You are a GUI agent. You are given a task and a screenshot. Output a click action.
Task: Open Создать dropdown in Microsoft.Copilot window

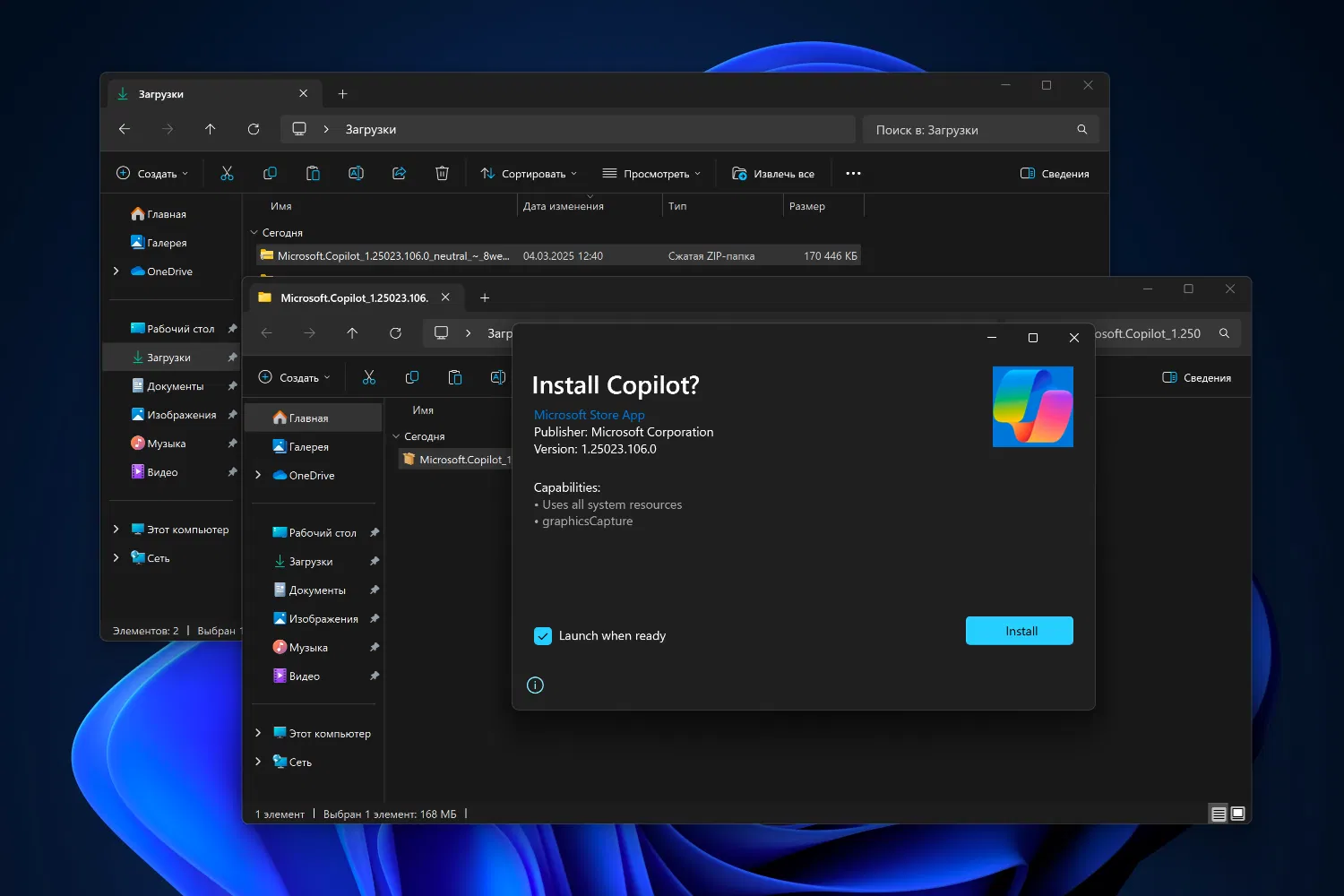tap(295, 378)
